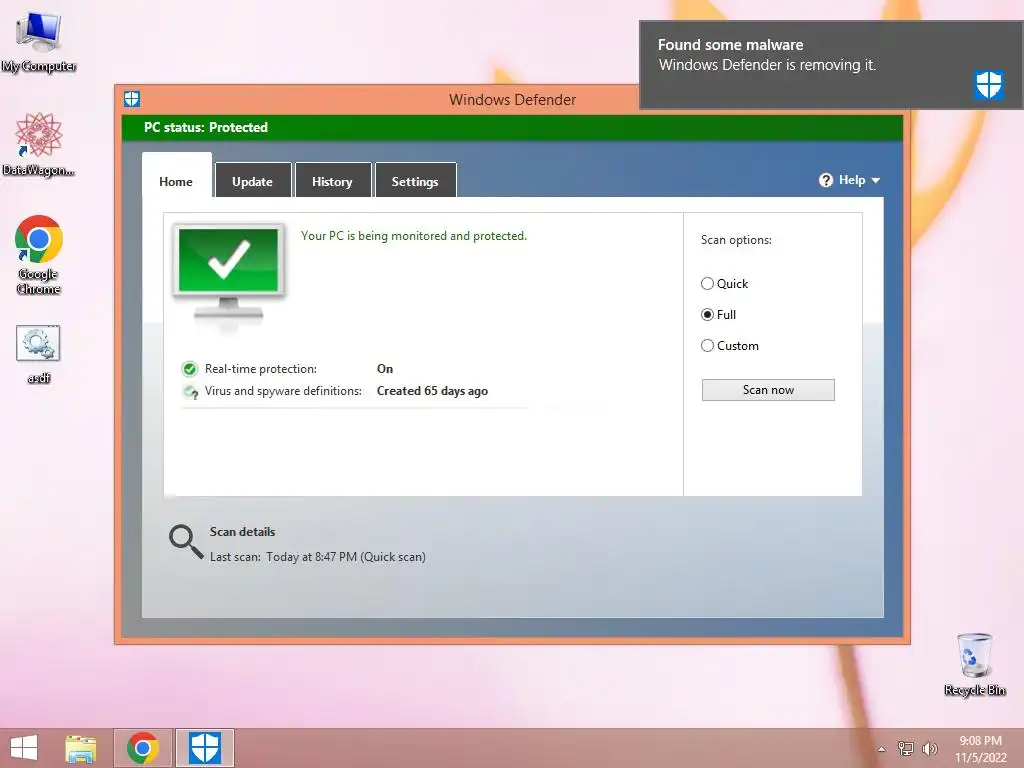The width and height of the screenshot is (1024, 768).
Task: Open the taskbar clock and date
Action: click(x=980, y=749)
